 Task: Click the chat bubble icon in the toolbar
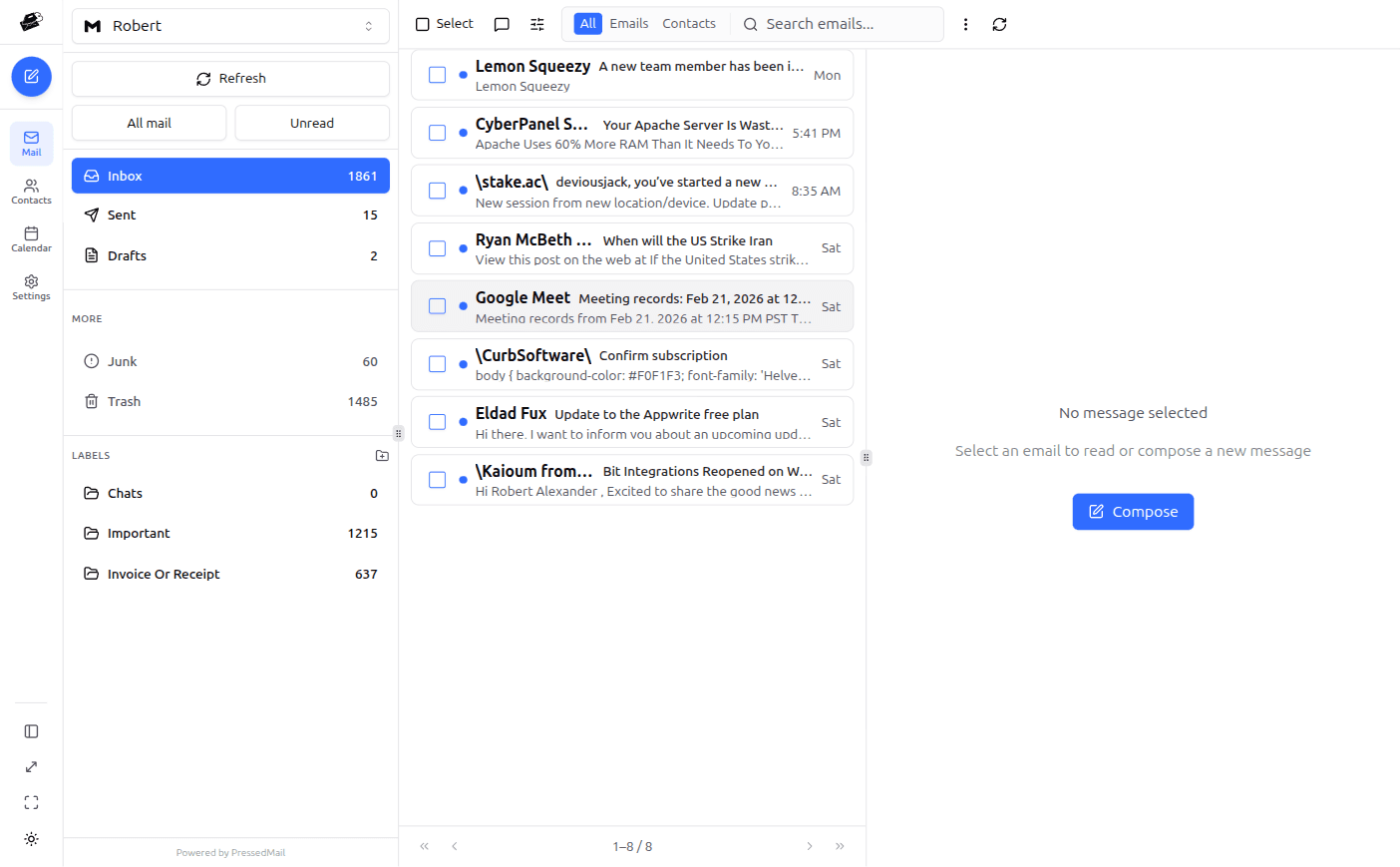click(501, 23)
